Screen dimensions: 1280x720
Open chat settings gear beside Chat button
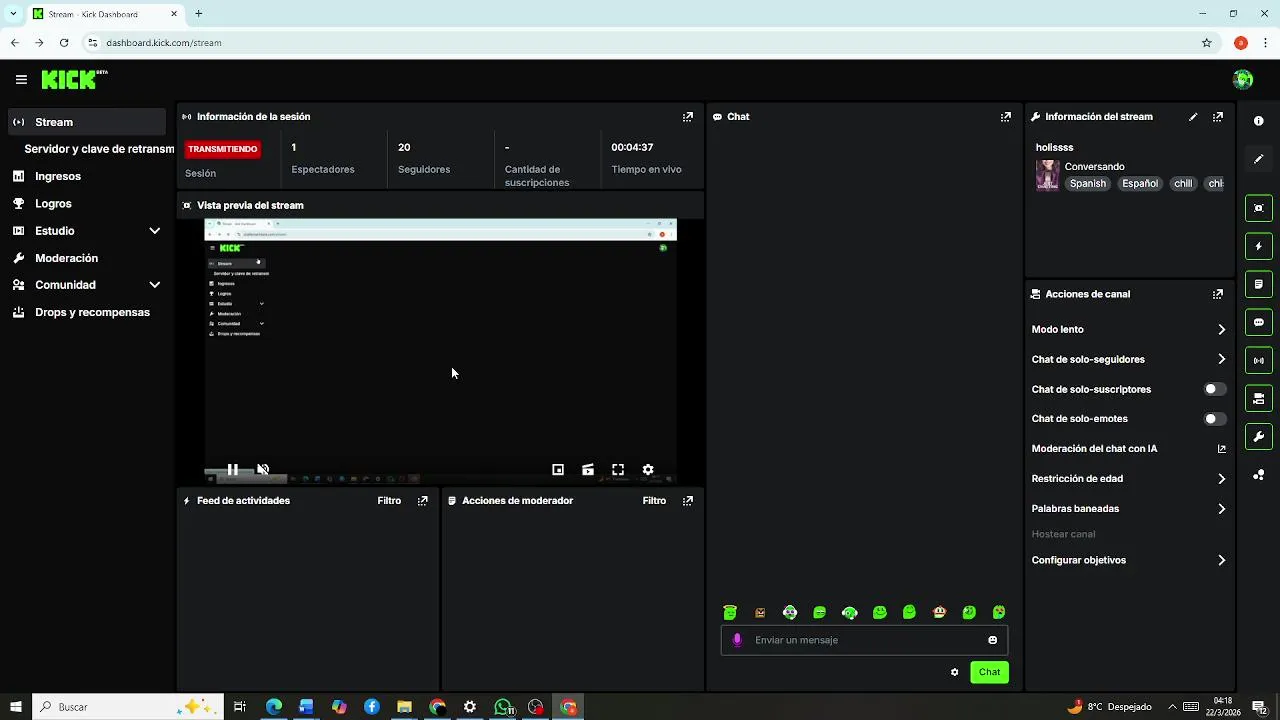click(955, 672)
